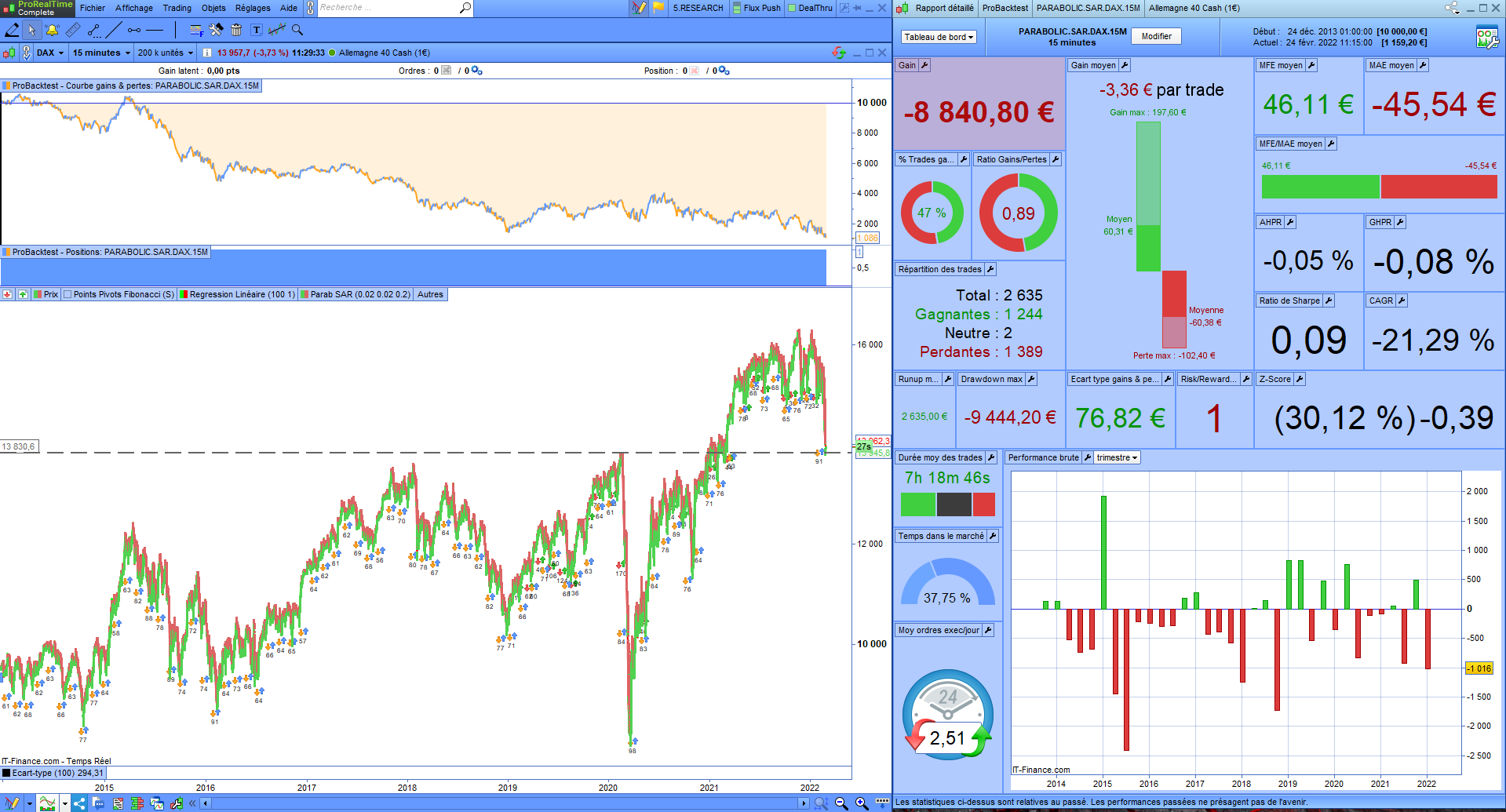Screen dimensions: 1506x812
Task: Toggle the Regression Linéaire indicator box
Action: click(x=184, y=295)
